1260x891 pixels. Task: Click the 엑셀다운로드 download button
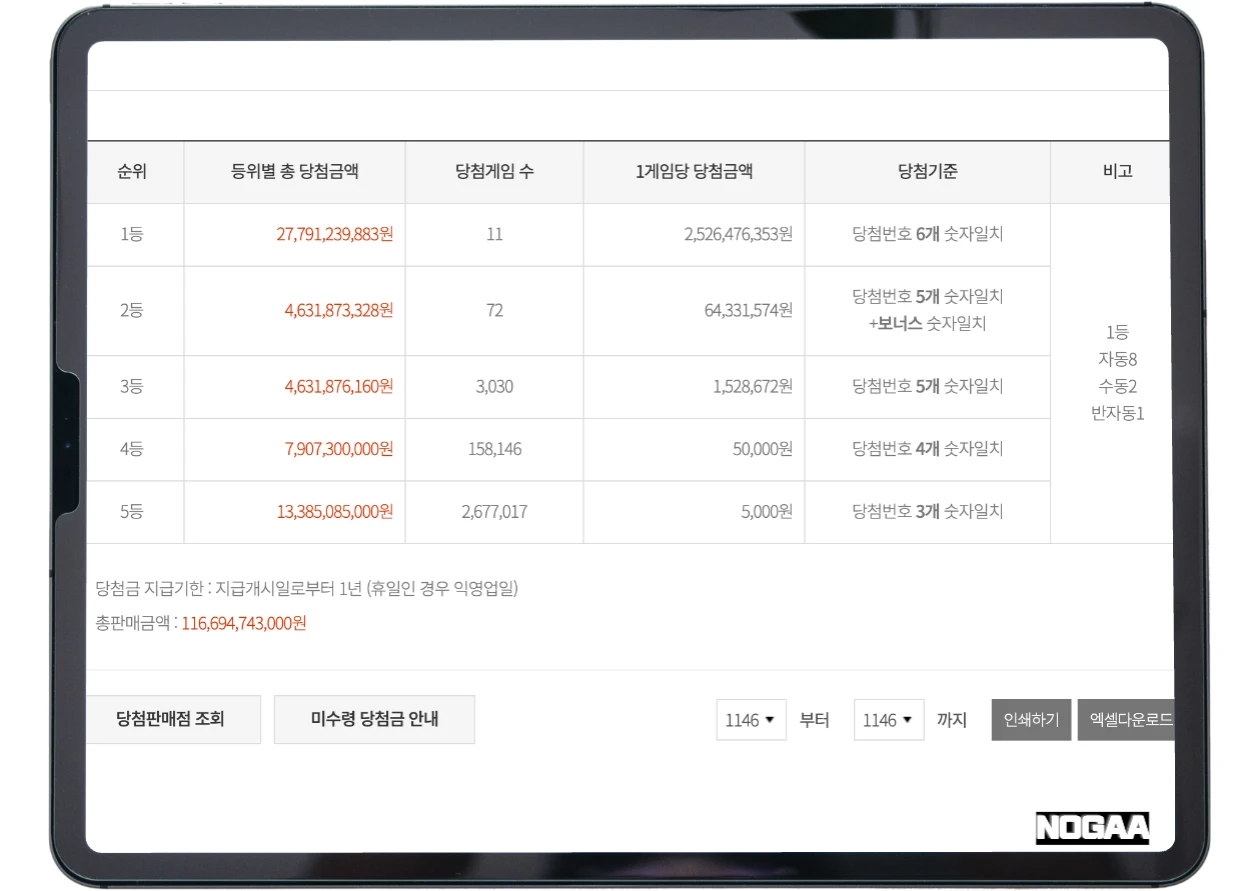(x=1129, y=719)
